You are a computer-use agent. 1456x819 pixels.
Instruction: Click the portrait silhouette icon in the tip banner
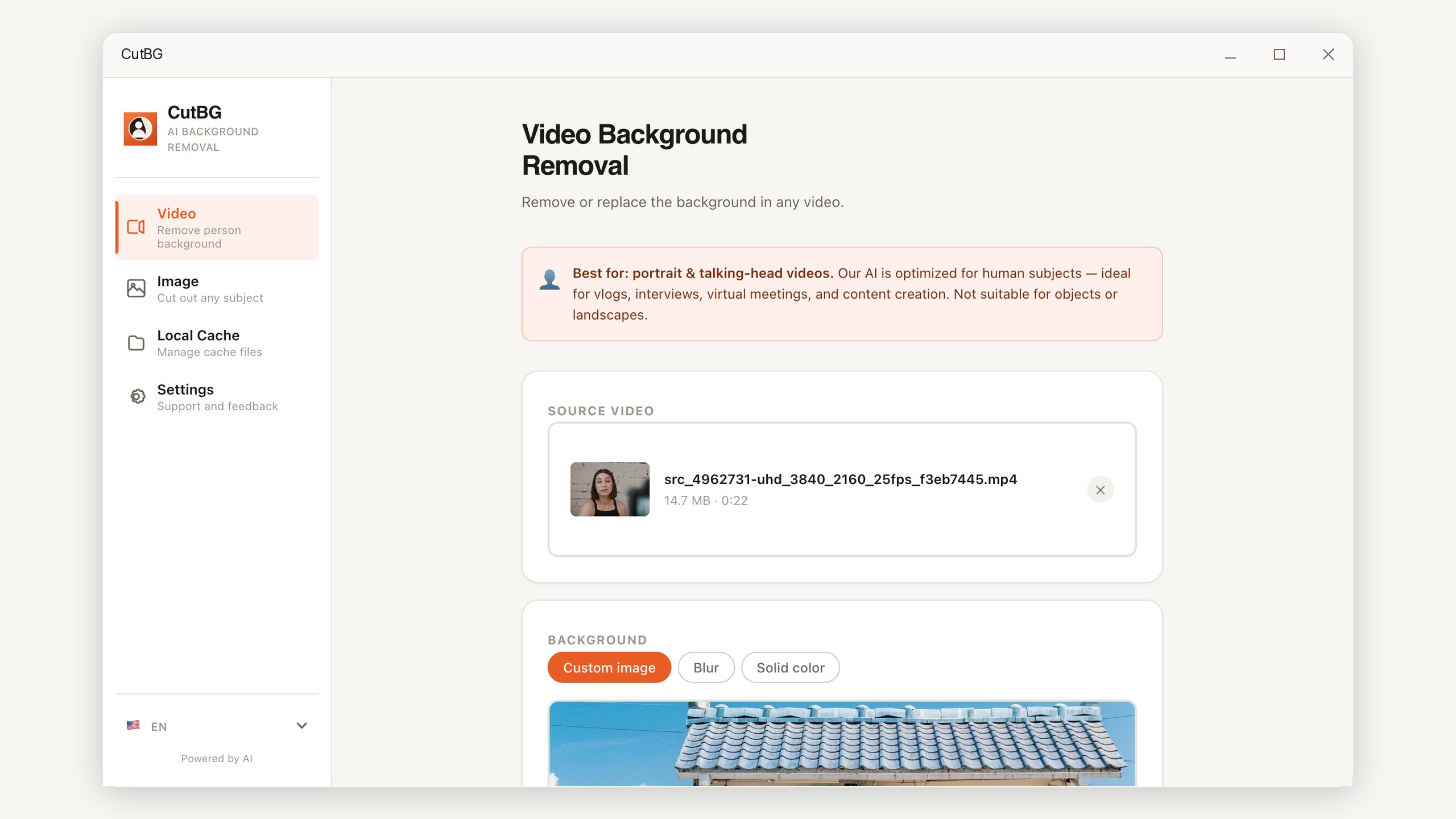[x=549, y=279]
